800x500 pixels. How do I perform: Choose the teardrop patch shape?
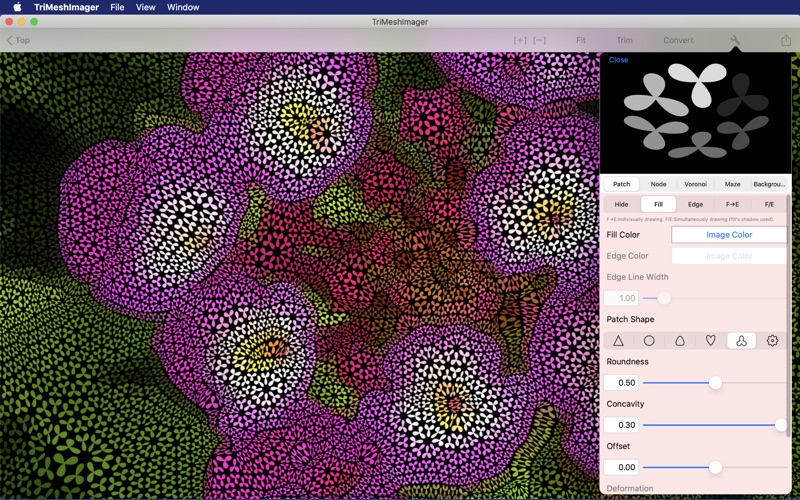pyautogui.click(x=680, y=341)
